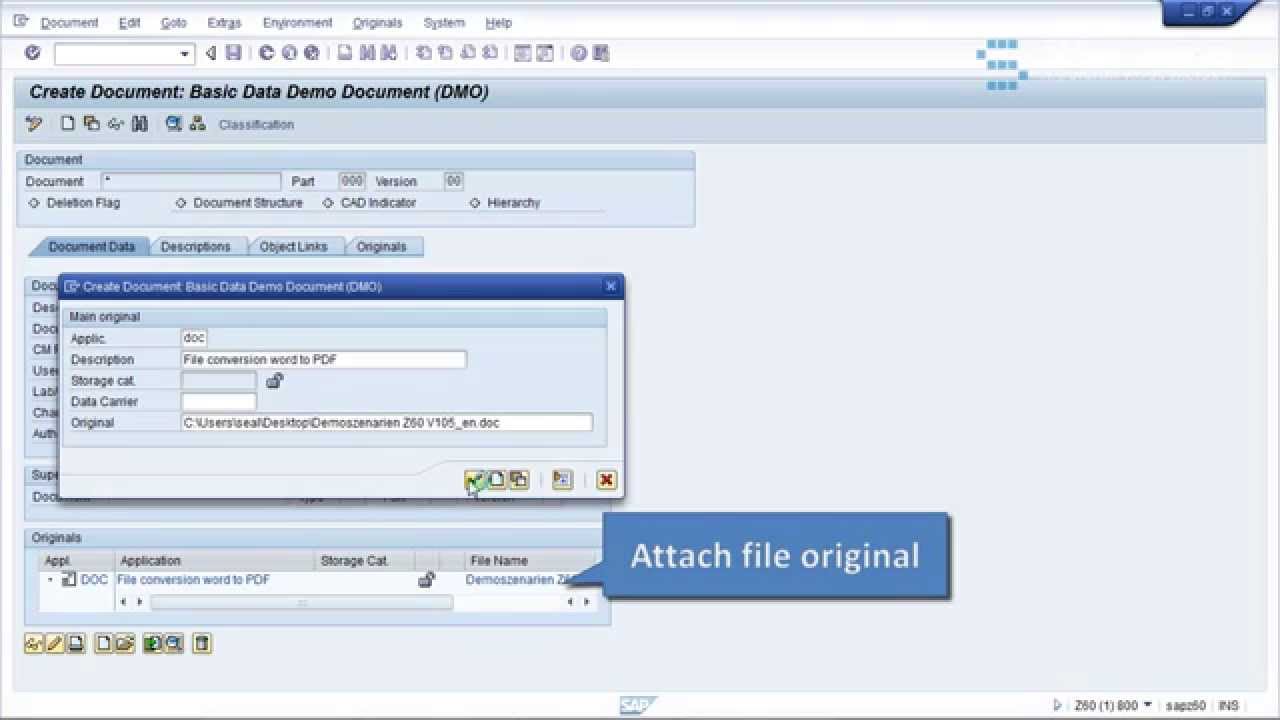Open the Extras menu
This screenshot has height=720, width=1280.
(225, 22)
